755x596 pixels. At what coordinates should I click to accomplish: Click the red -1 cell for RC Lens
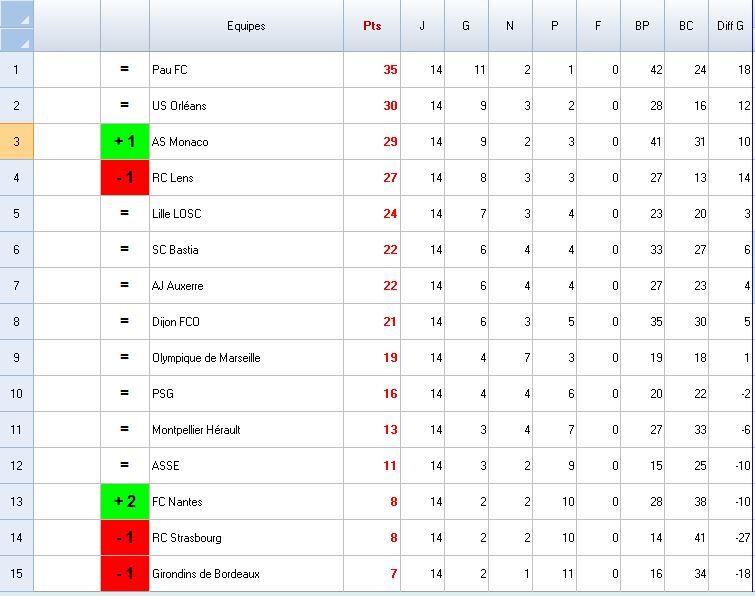[x=125, y=178]
